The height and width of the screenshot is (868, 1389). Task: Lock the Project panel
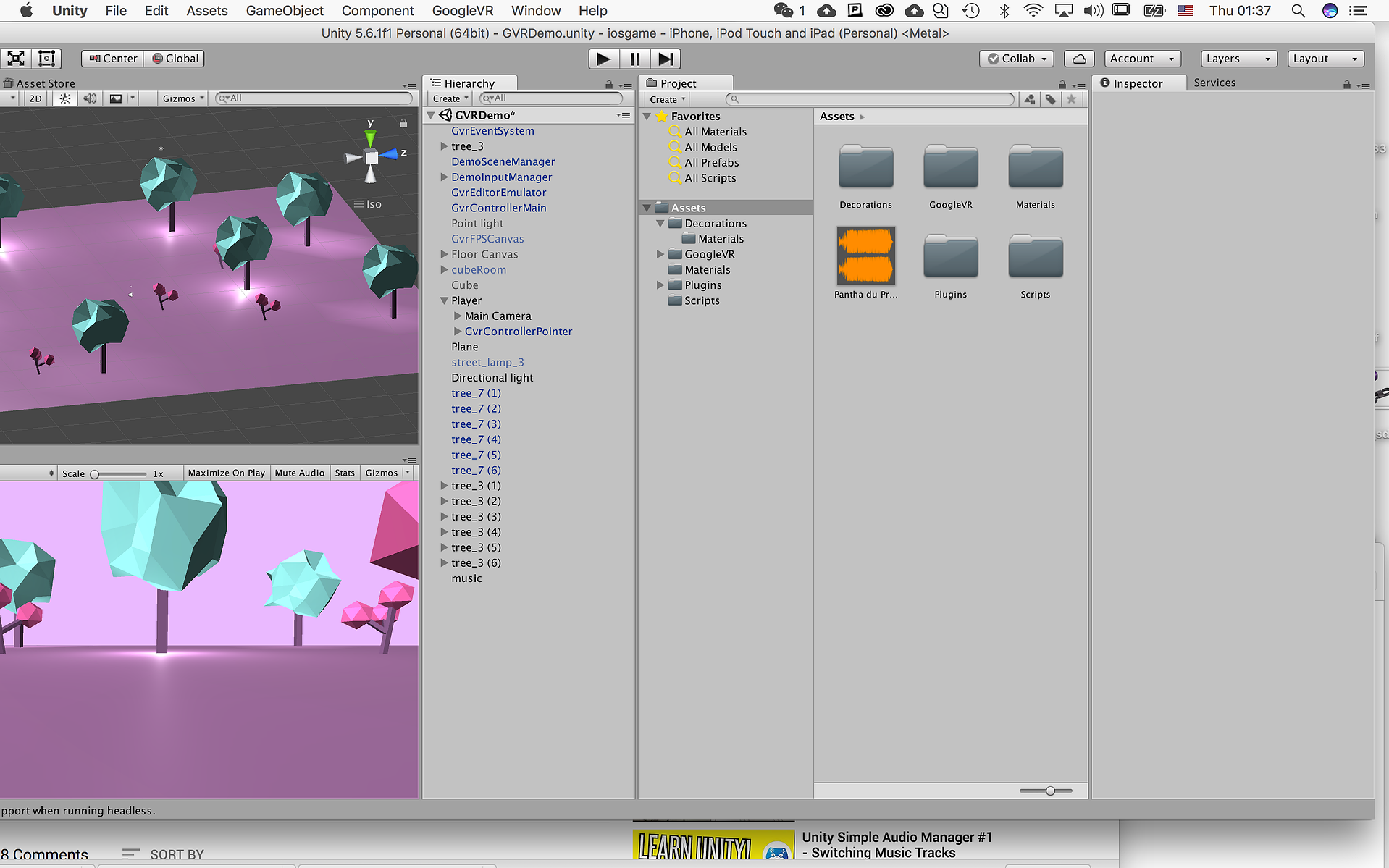pyautogui.click(x=1062, y=85)
